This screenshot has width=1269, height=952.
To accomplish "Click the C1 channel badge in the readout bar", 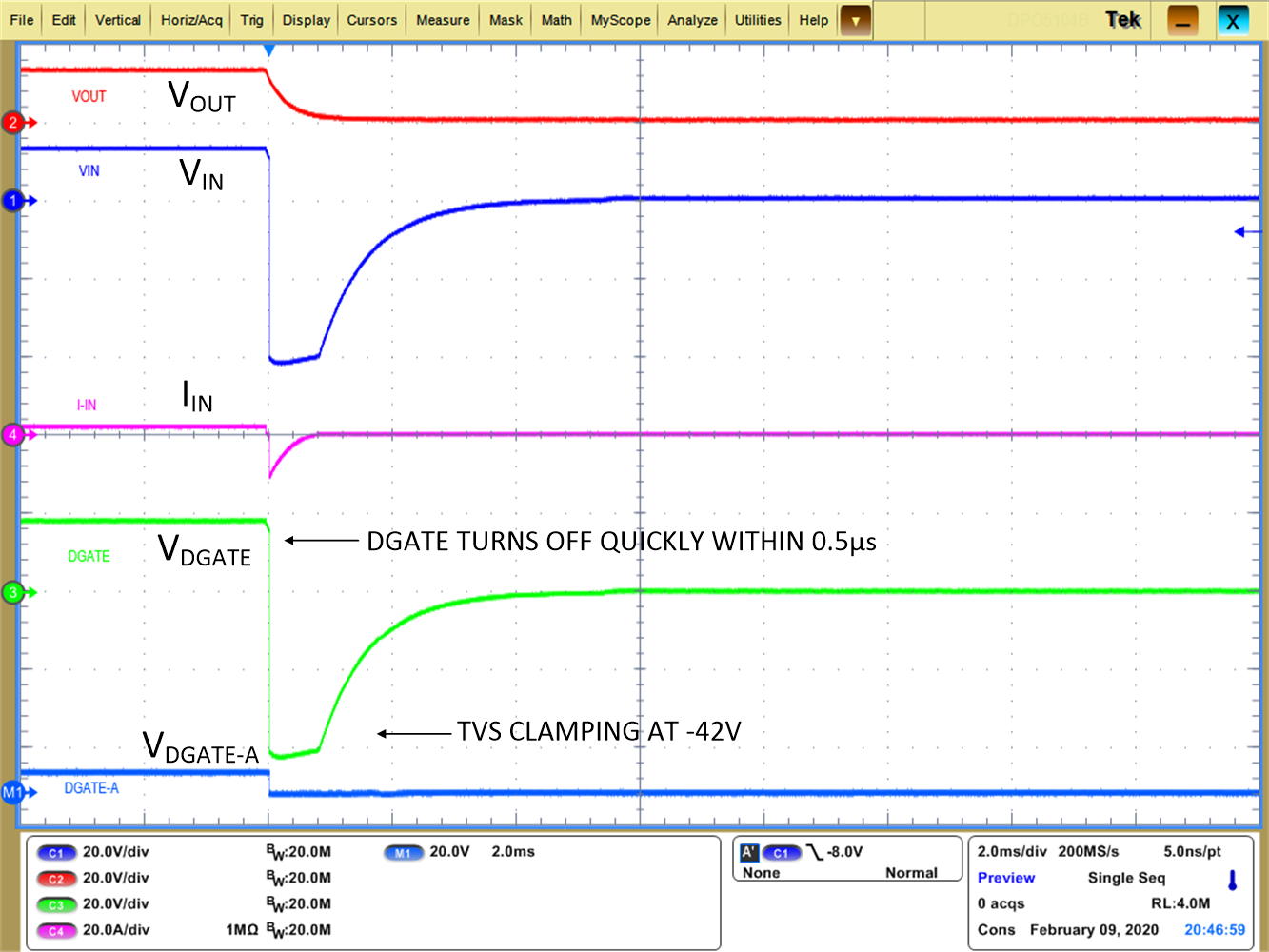I will [x=57, y=852].
